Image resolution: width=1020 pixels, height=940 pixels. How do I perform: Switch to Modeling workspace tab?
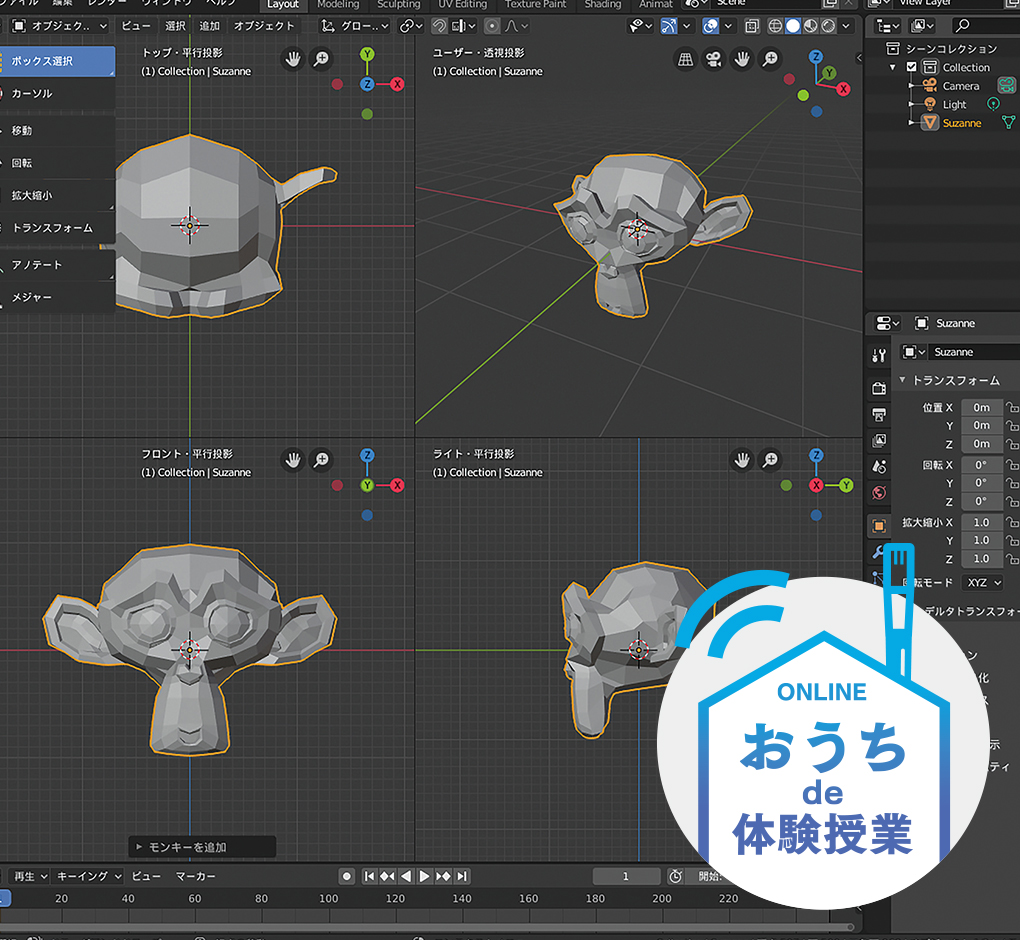coord(338,5)
